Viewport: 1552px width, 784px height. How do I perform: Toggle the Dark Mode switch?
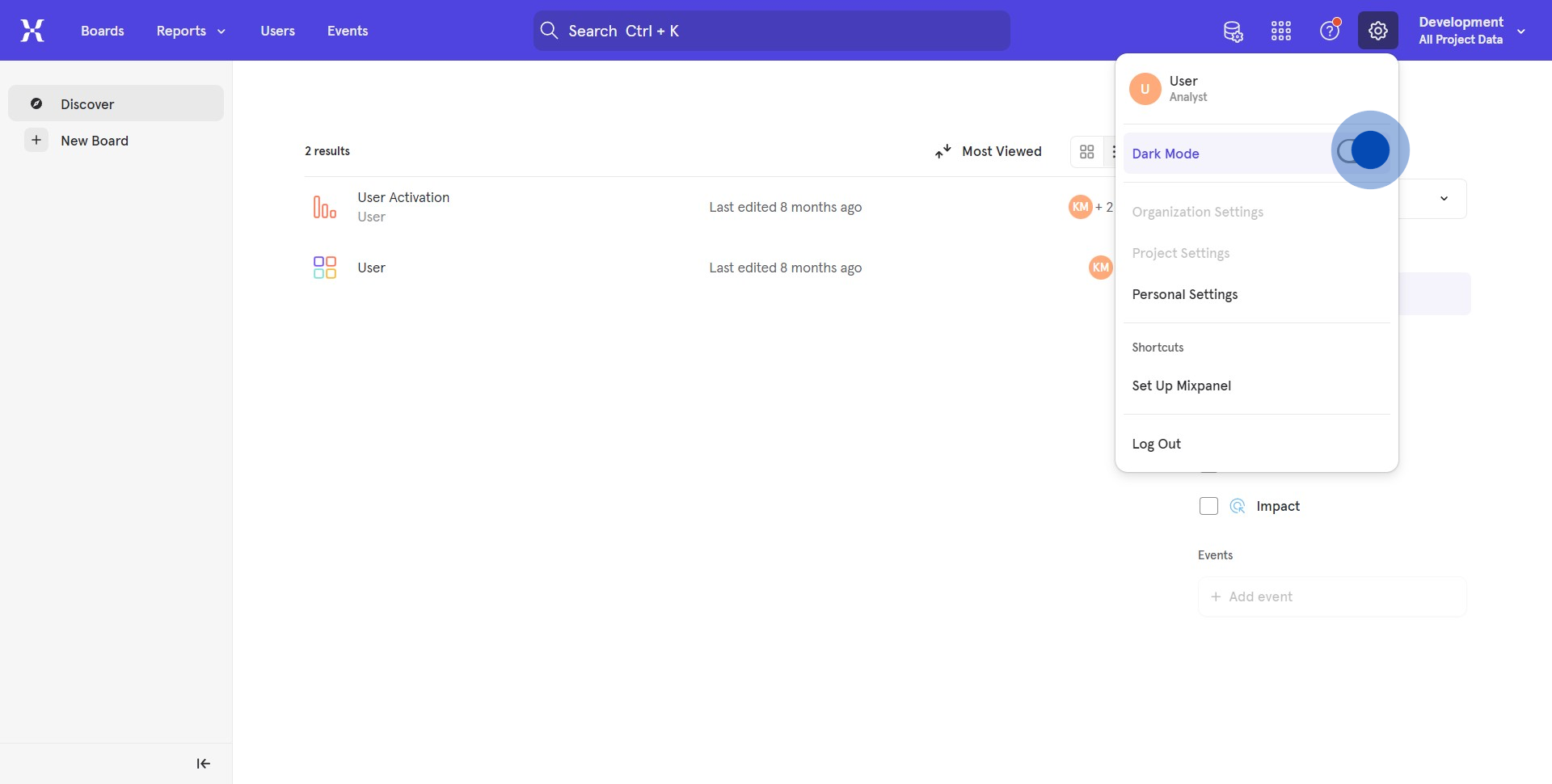click(x=1363, y=150)
